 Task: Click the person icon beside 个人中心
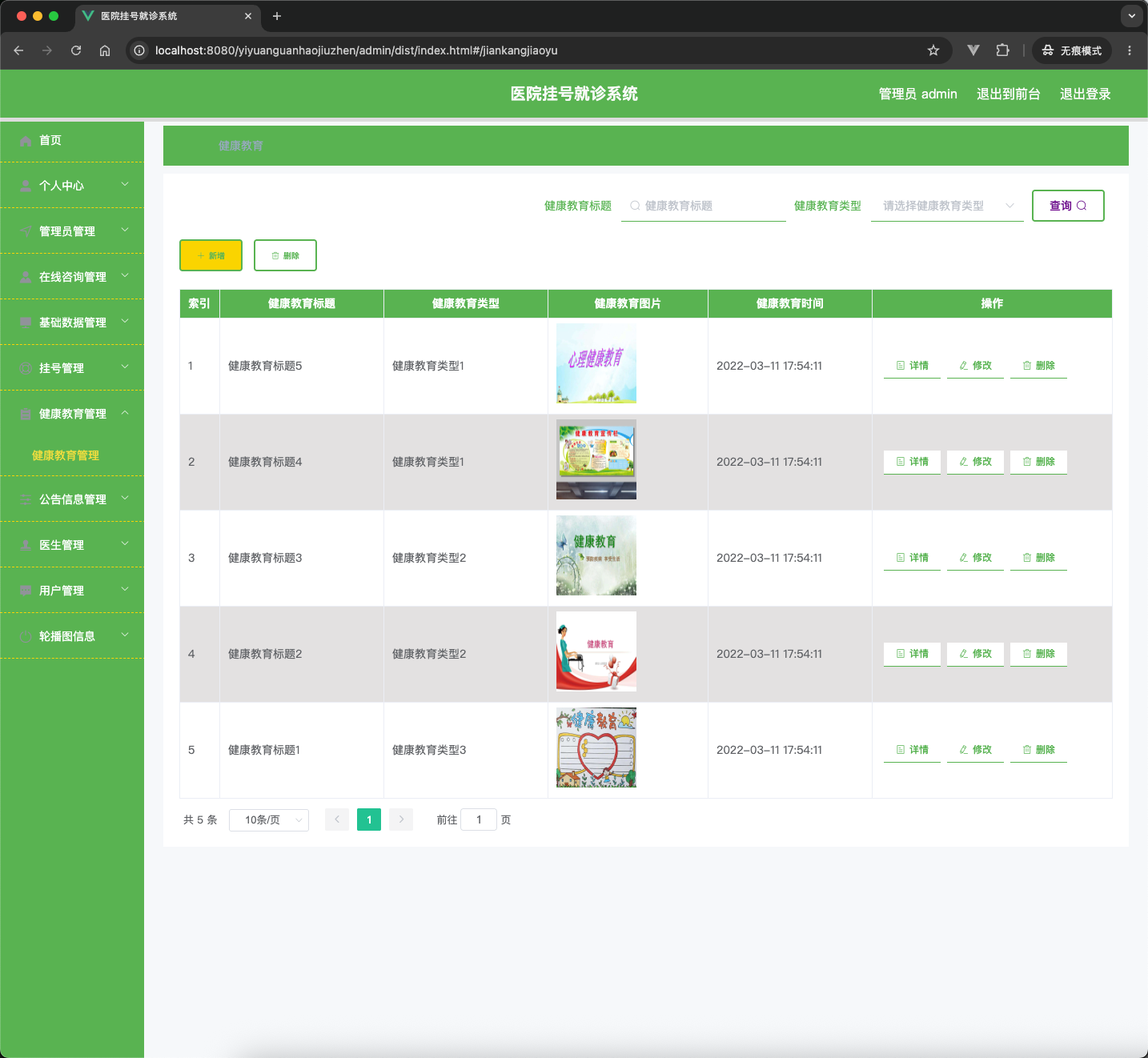click(x=26, y=186)
